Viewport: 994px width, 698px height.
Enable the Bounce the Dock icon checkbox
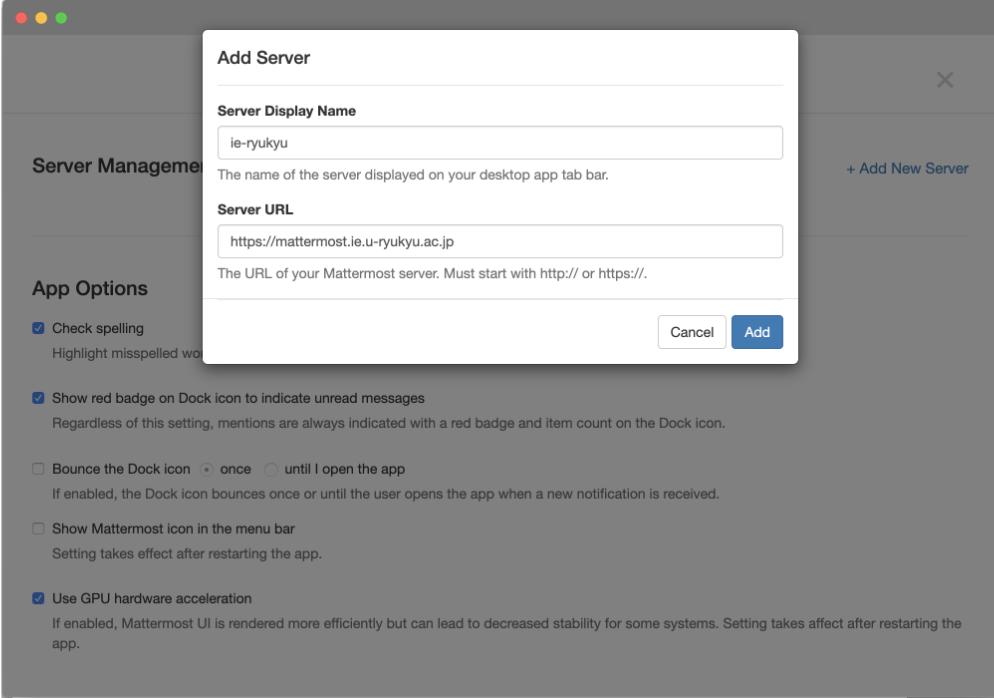click(38, 469)
